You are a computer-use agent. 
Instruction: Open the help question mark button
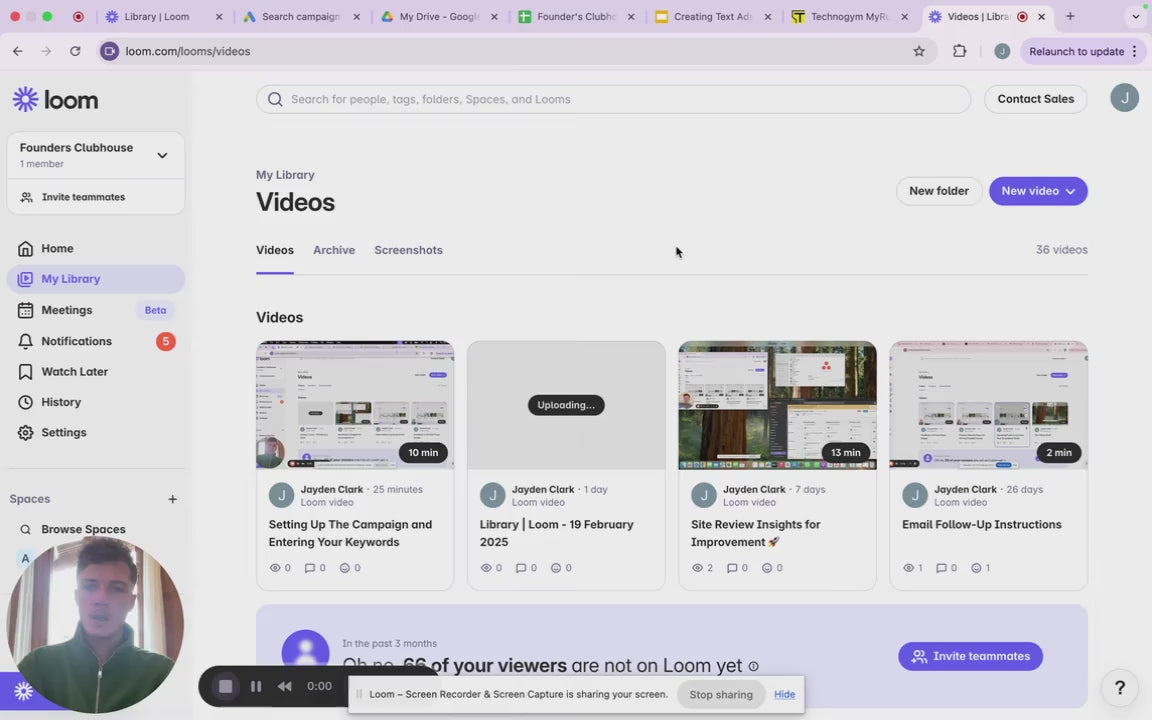(x=1120, y=687)
